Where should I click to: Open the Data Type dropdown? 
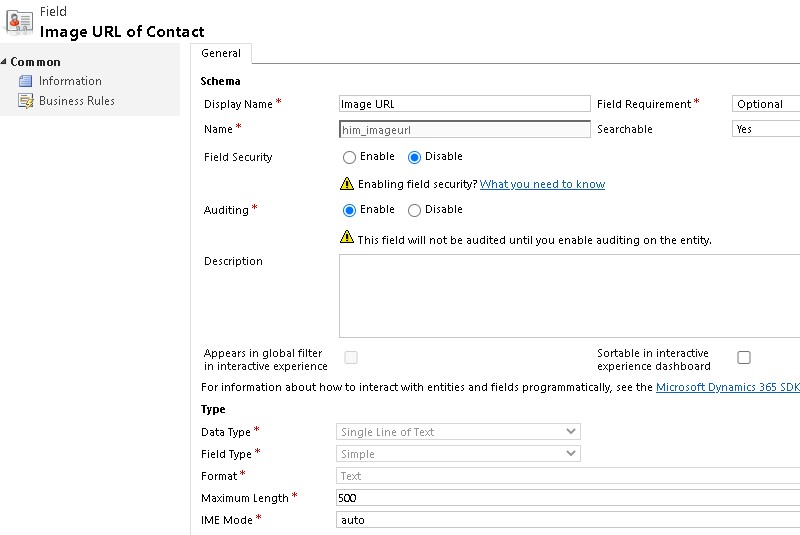coord(458,432)
